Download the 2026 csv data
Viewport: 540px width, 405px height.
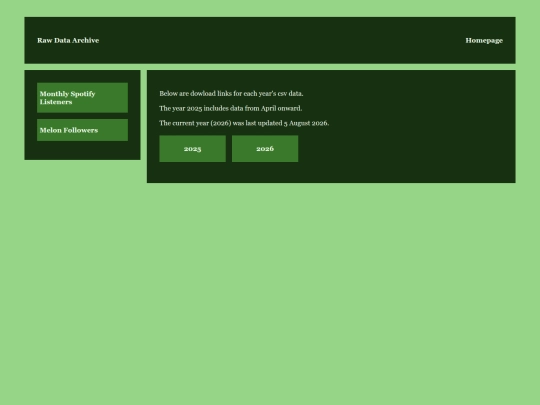pyautogui.click(x=265, y=149)
